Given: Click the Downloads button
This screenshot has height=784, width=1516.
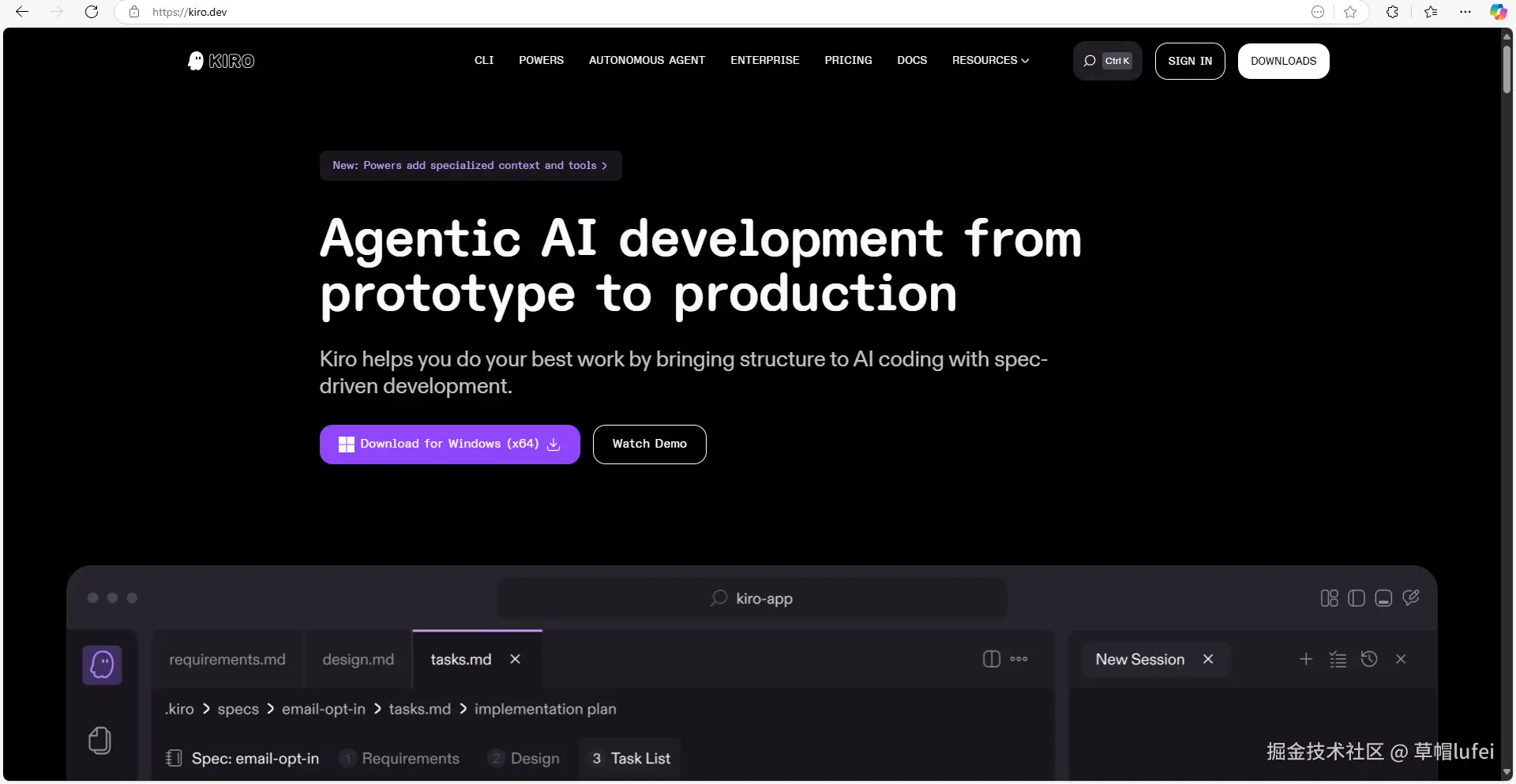Looking at the screenshot, I should (x=1284, y=61).
